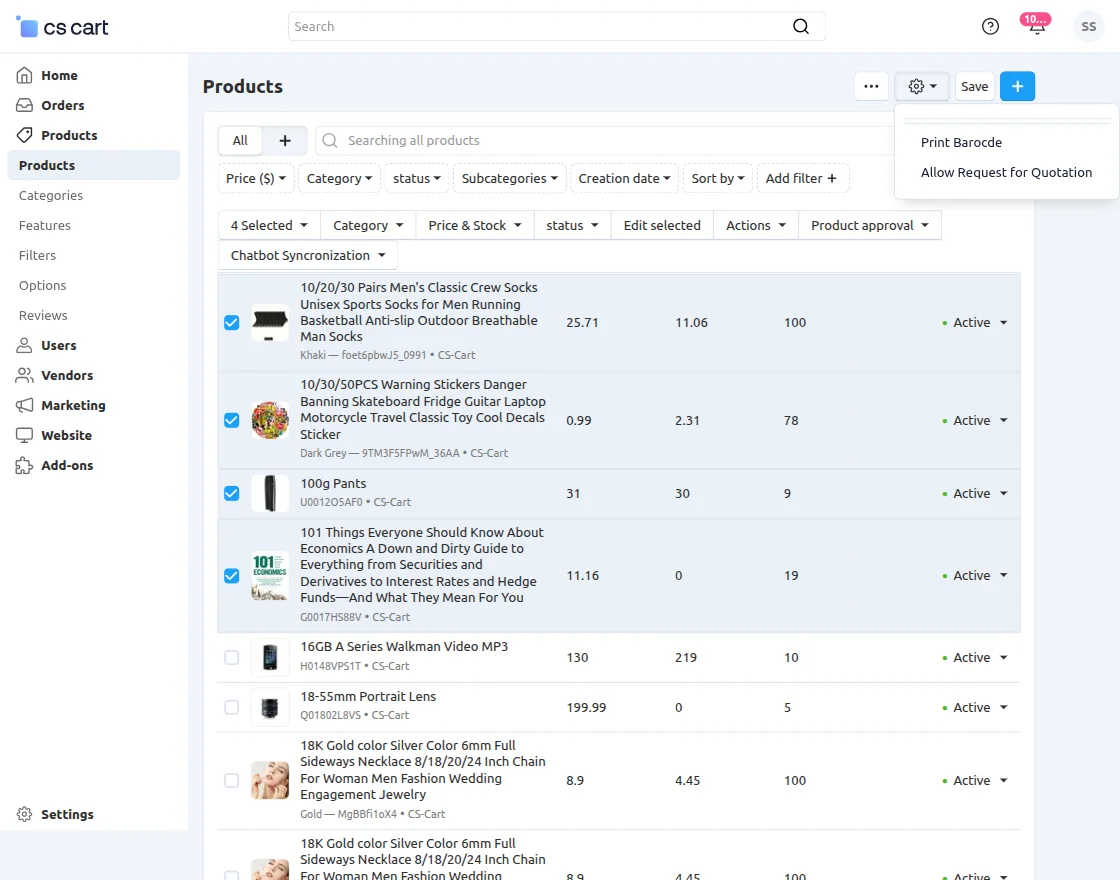Click the search magnifier icon in top bar
The image size is (1120, 880).
coord(801,27)
